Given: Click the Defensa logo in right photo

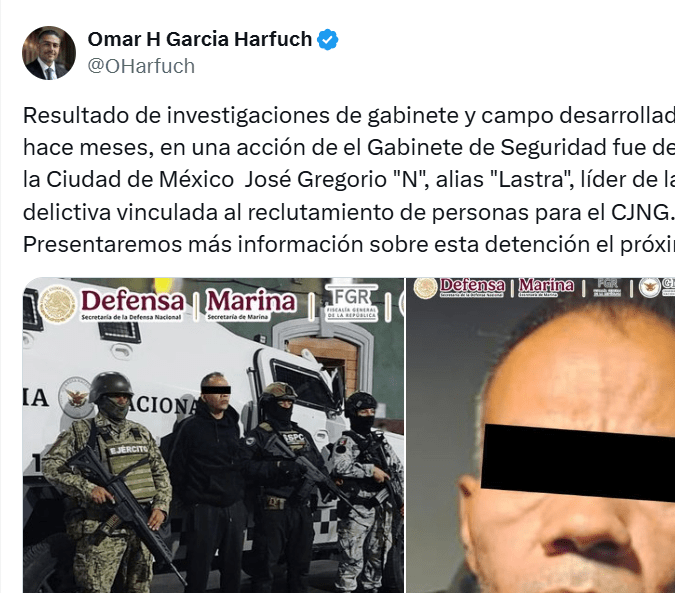Looking at the screenshot, I should 472,287.
